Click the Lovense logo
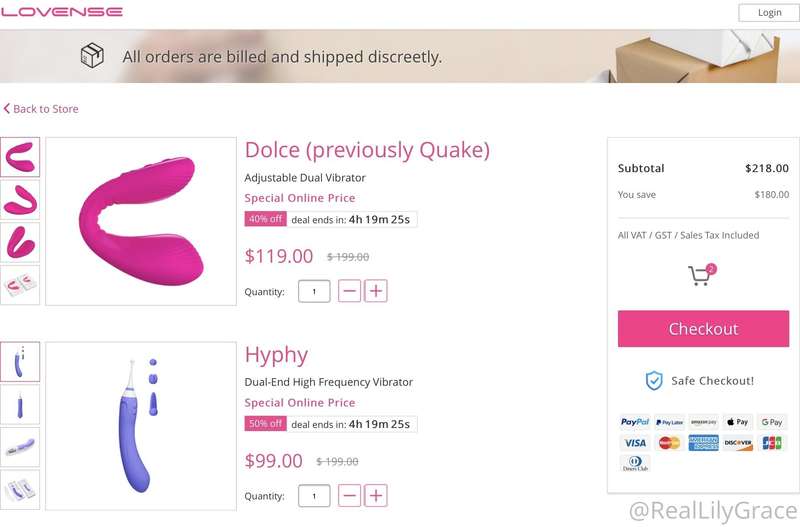Image resolution: width=800 pixels, height=527 pixels. coord(62,12)
